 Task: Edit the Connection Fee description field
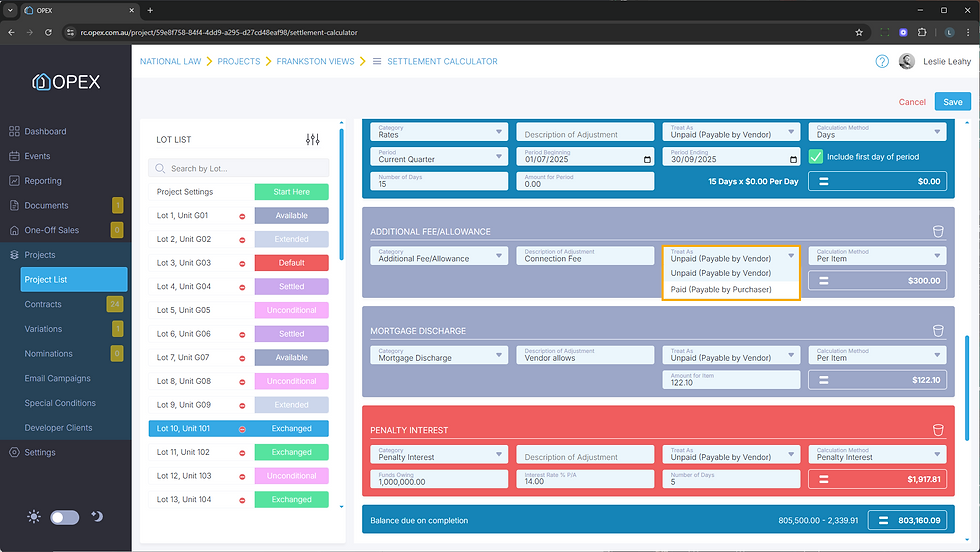pos(585,256)
